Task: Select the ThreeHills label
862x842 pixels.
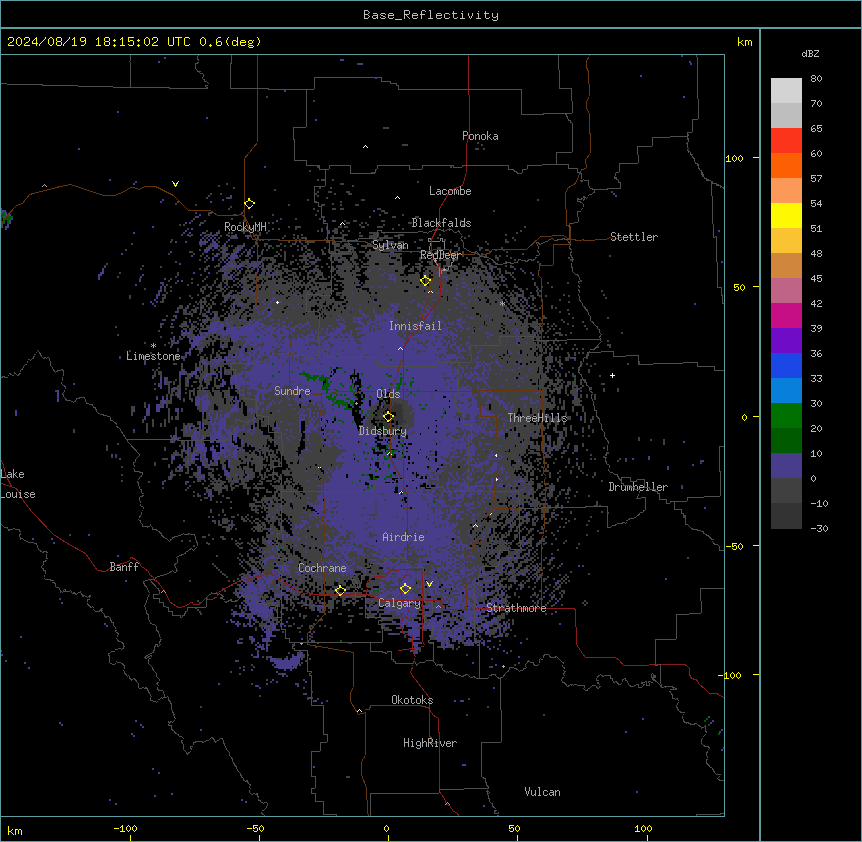Action: tap(537, 418)
